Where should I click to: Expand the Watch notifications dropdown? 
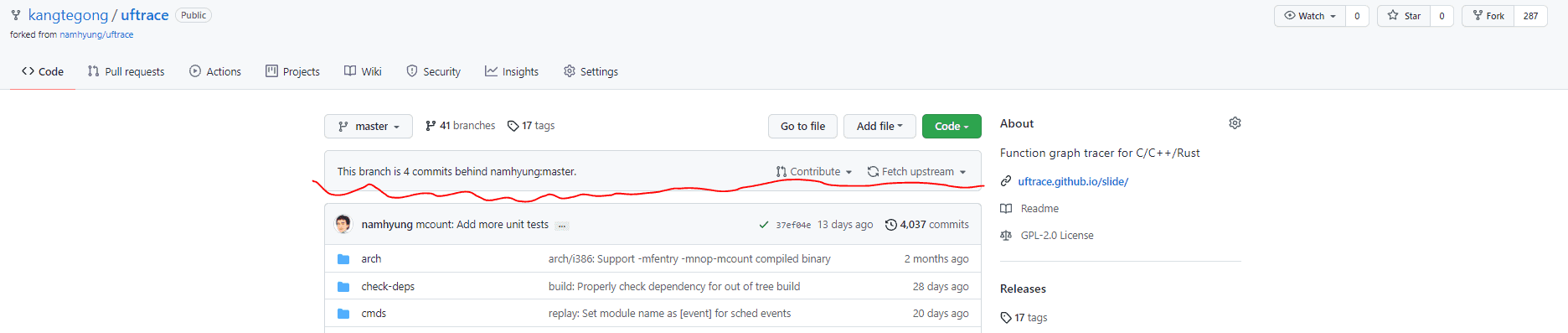1310,16
